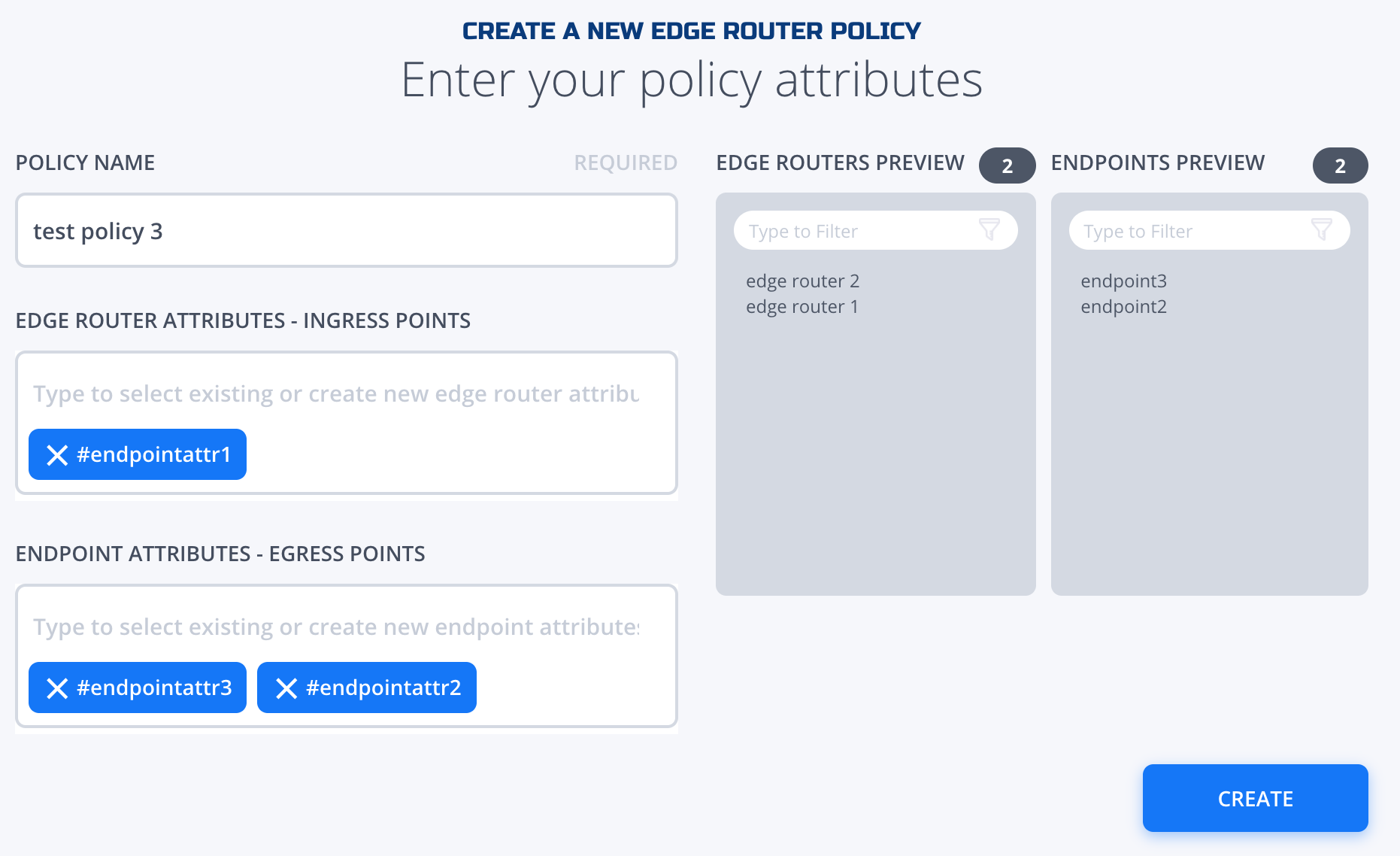Image resolution: width=1400 pixels, height=856 pixels.
Task: Click the endpoint attributes input
Action: (x=336, y=627)
